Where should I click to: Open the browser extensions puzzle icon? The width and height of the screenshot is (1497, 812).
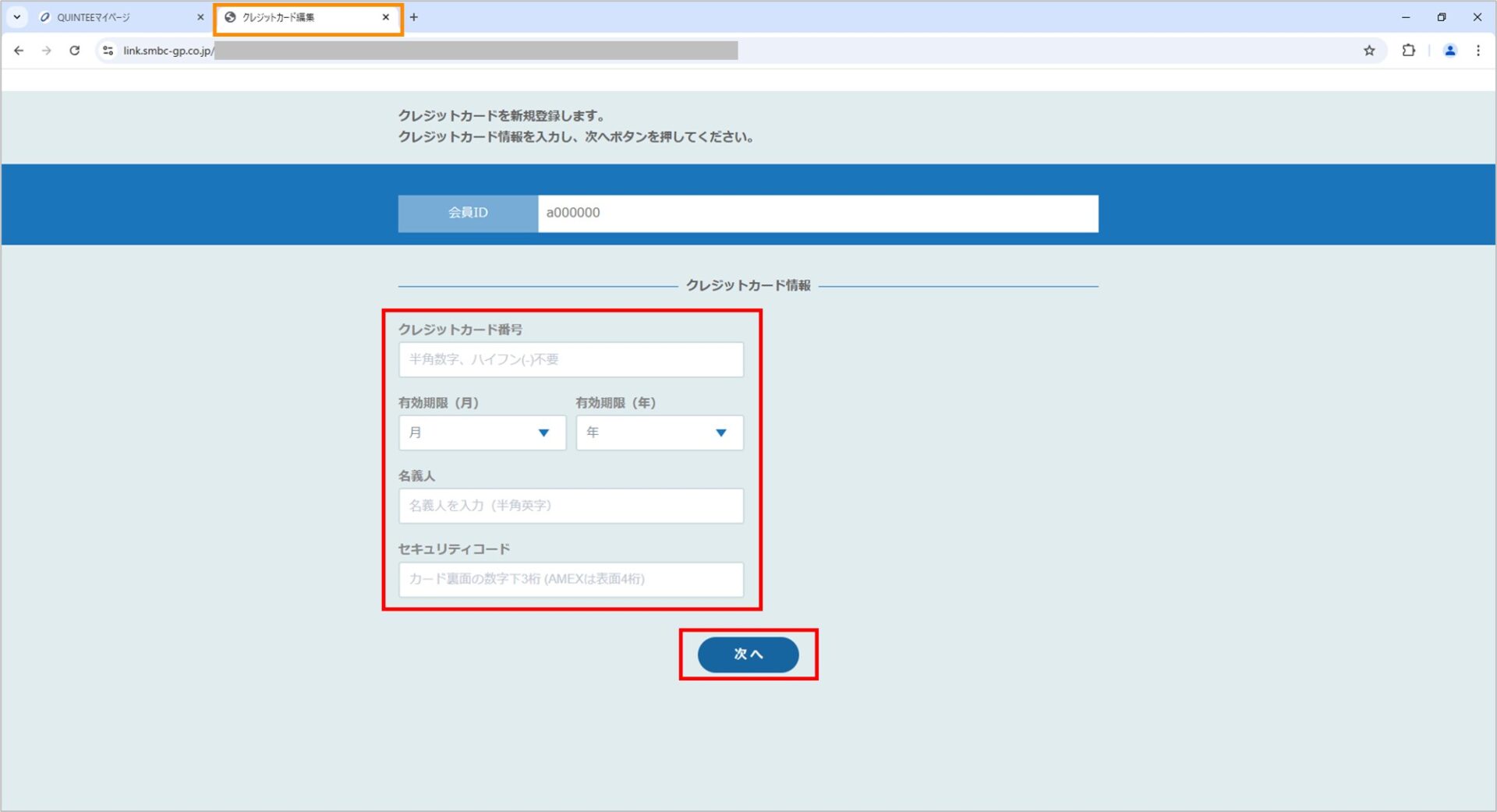click(x=1408, y=51)
